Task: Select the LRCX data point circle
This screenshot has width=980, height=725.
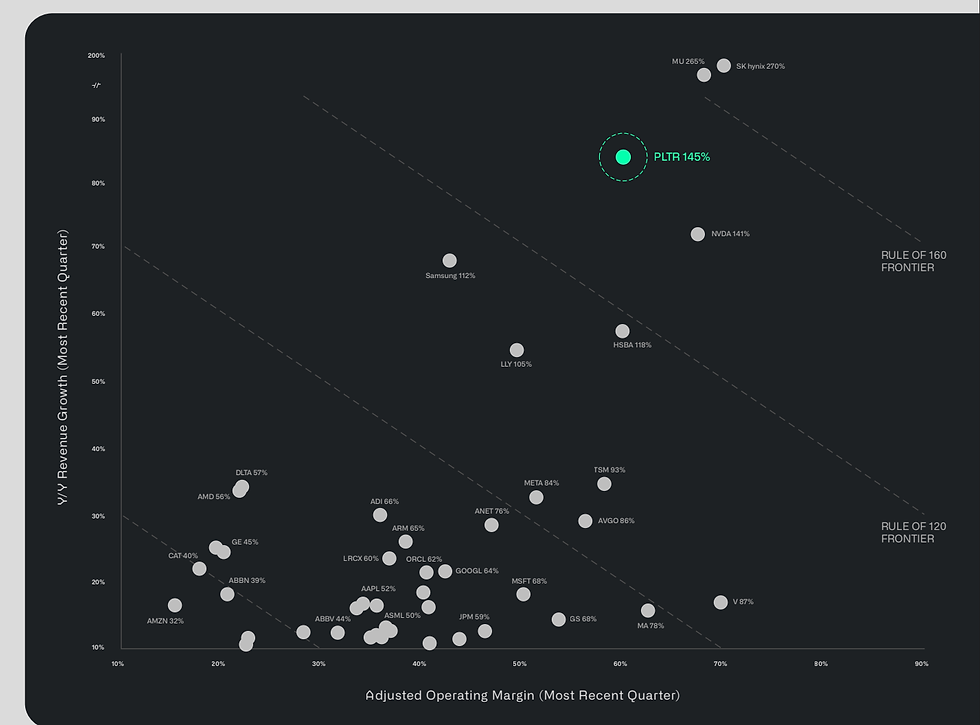Action: 389,558
